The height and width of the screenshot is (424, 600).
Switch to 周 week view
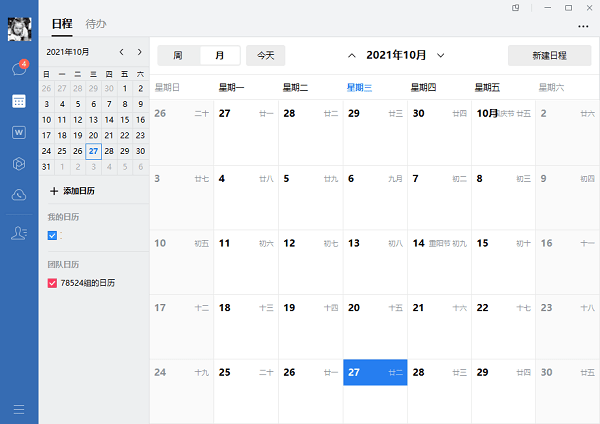tap(178, 55)
